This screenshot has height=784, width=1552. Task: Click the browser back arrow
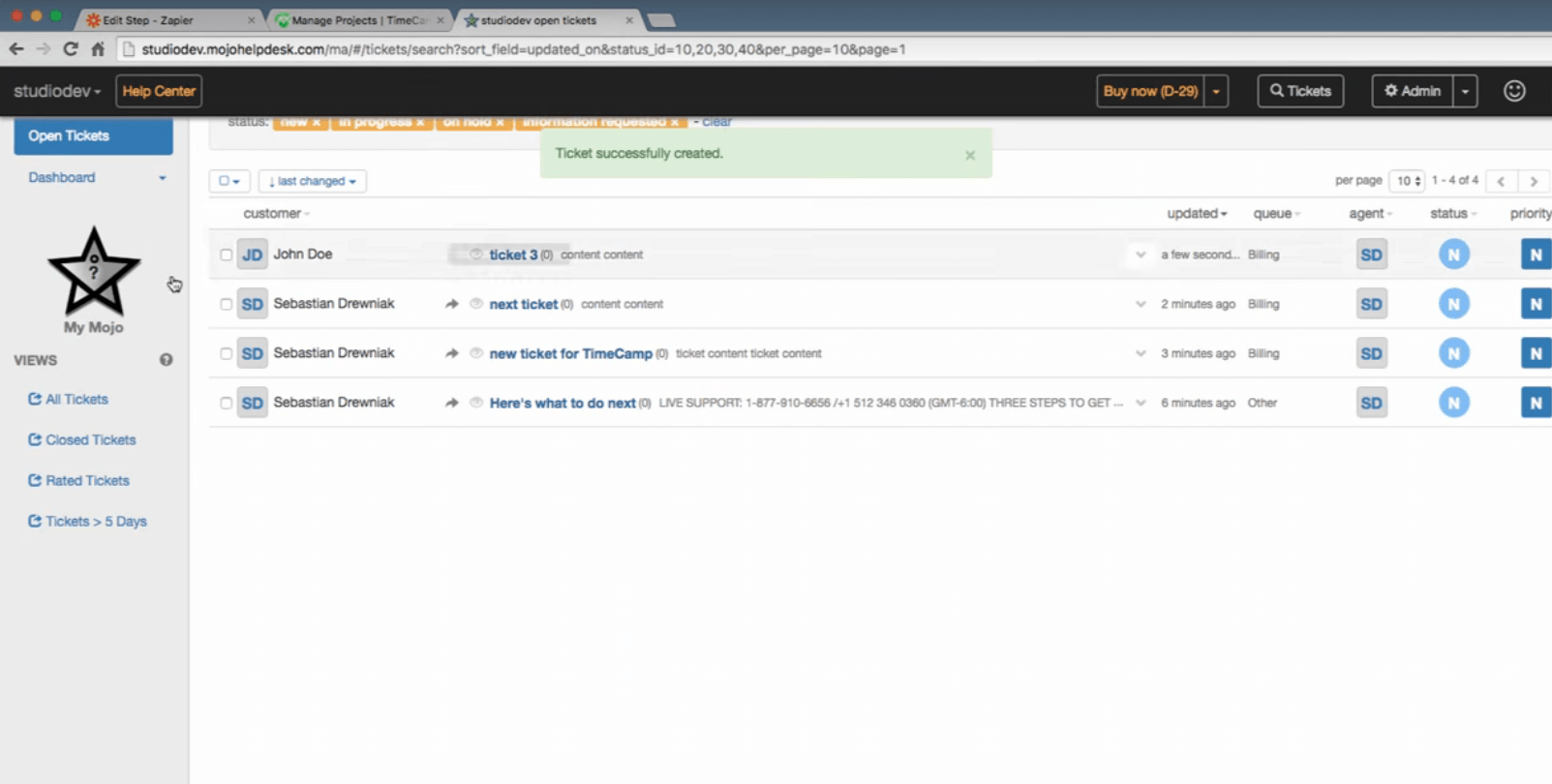tap(16, 48)
